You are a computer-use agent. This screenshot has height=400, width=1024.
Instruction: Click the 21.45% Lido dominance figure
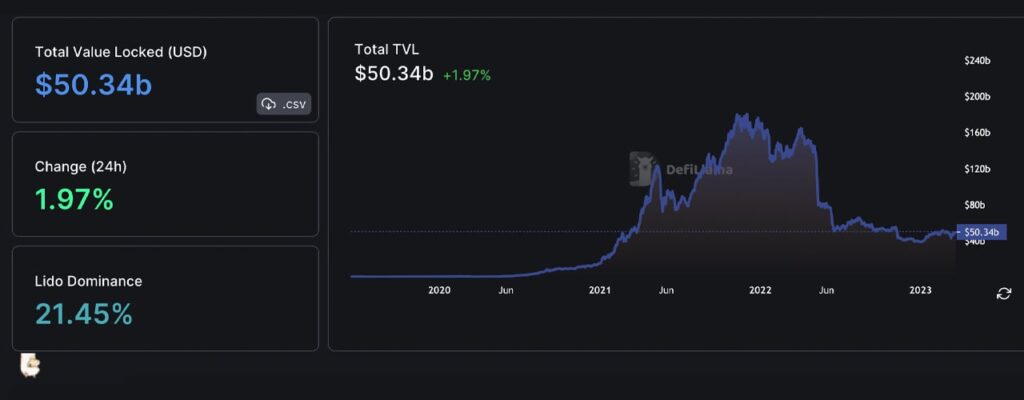point(84,314)
